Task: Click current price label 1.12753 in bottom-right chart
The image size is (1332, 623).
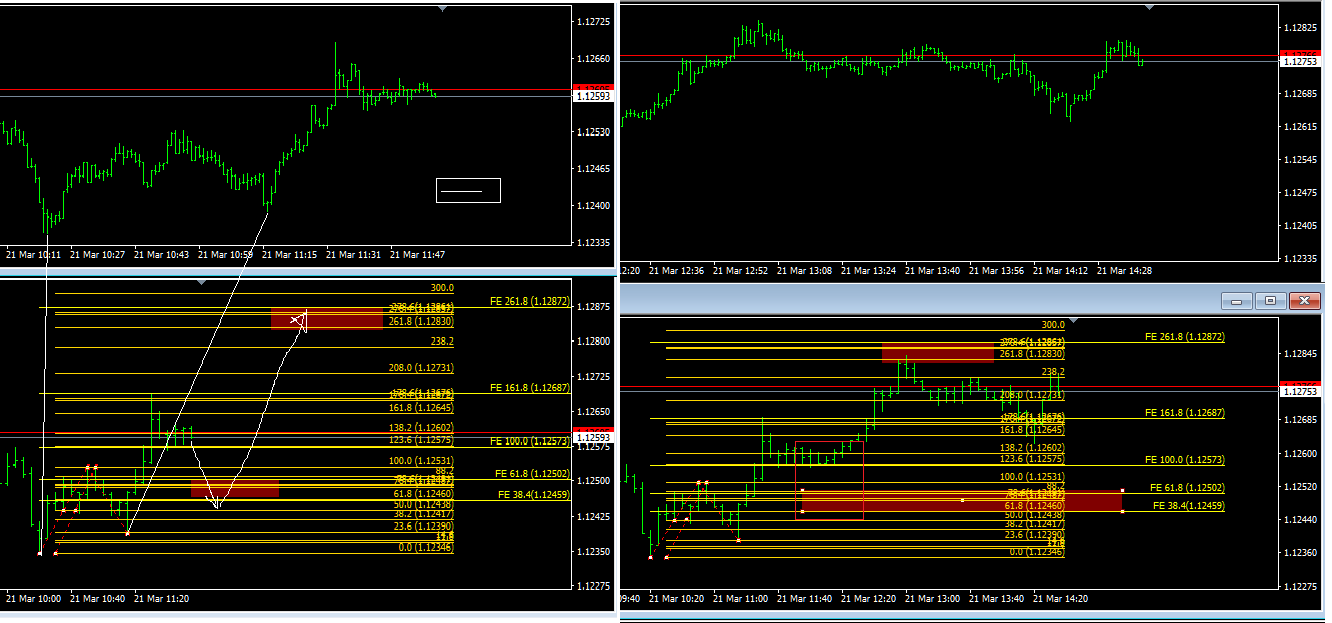Action: tap(1300, 391)
